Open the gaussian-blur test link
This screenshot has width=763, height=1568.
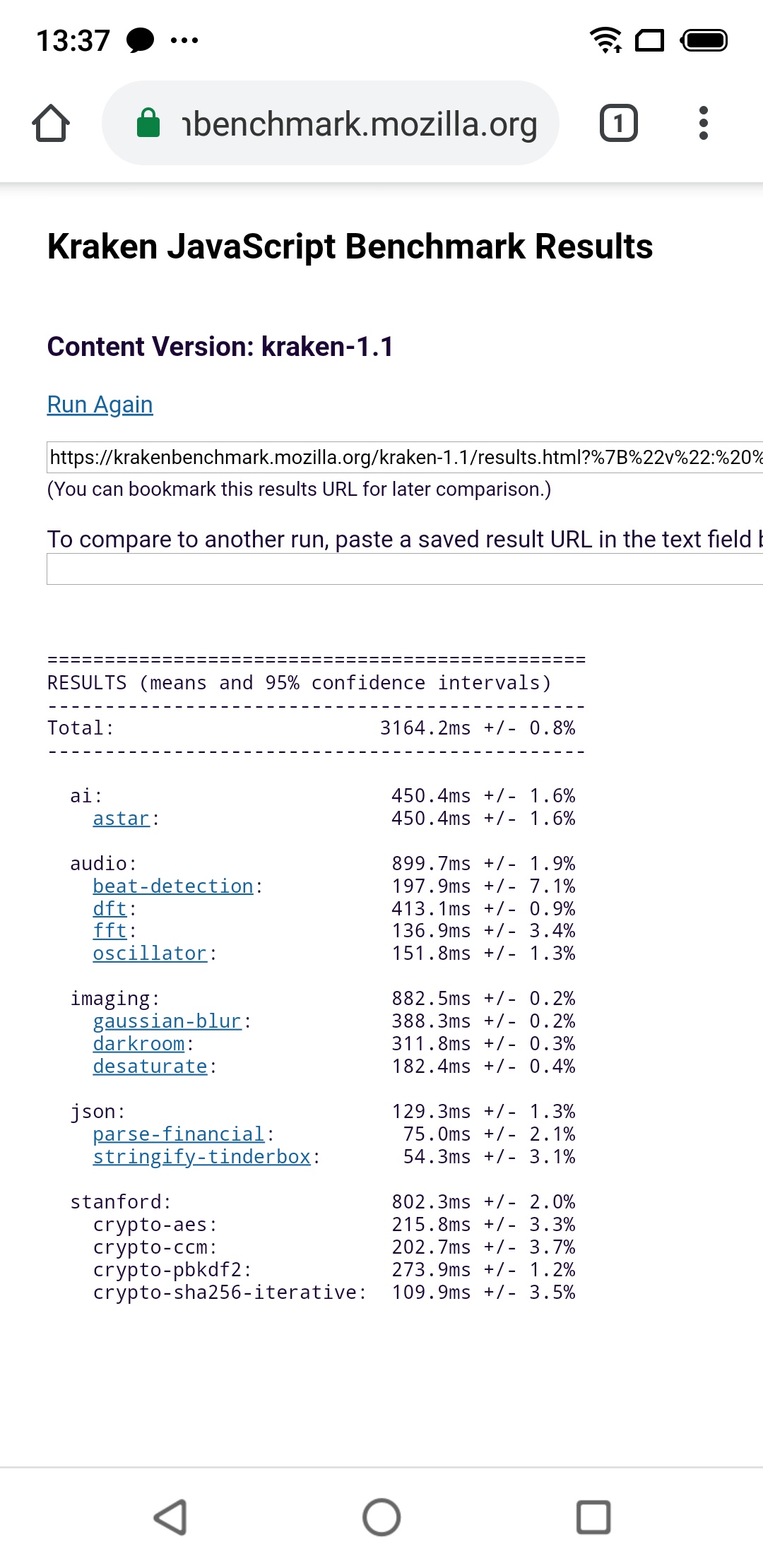[x=167, y=1021]
